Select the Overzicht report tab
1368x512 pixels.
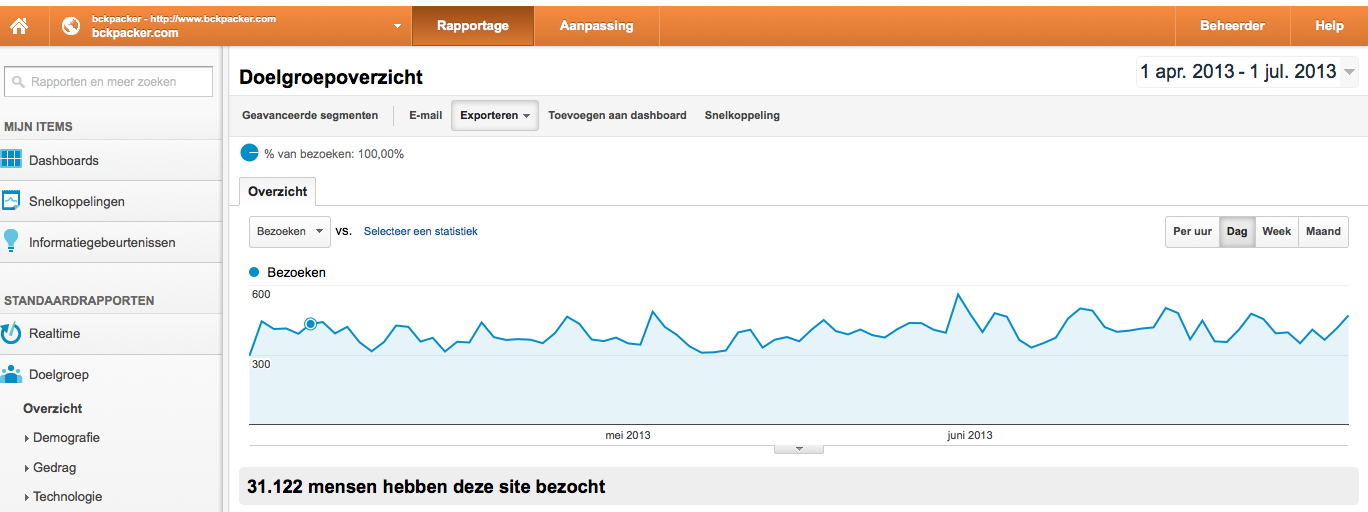(278, 191)
